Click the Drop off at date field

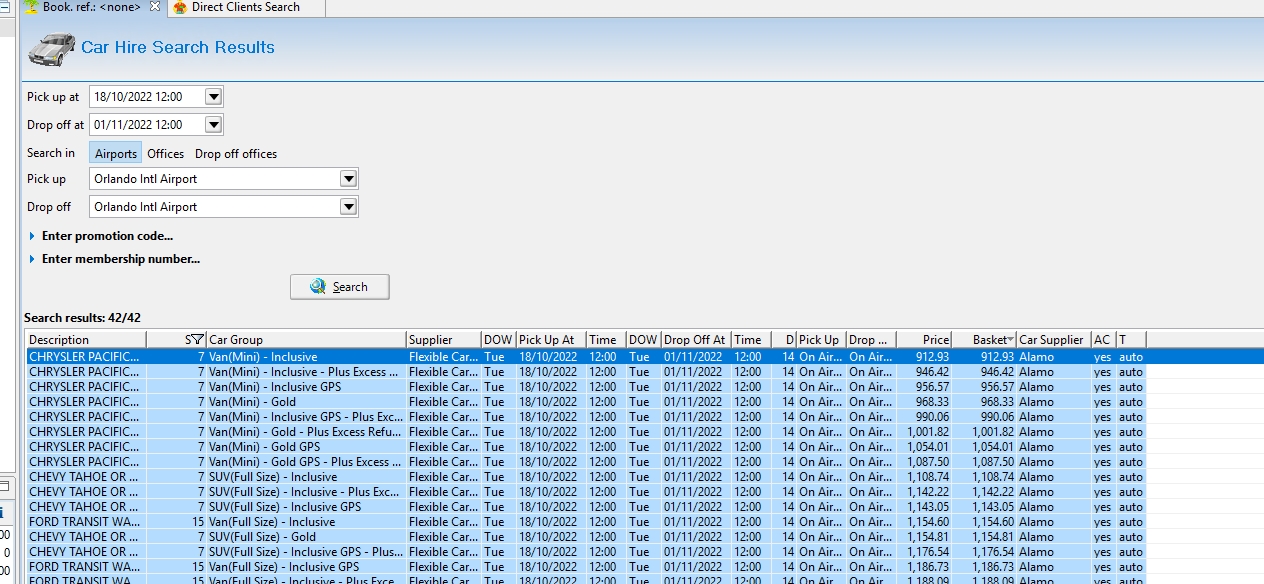click(146, 125)
